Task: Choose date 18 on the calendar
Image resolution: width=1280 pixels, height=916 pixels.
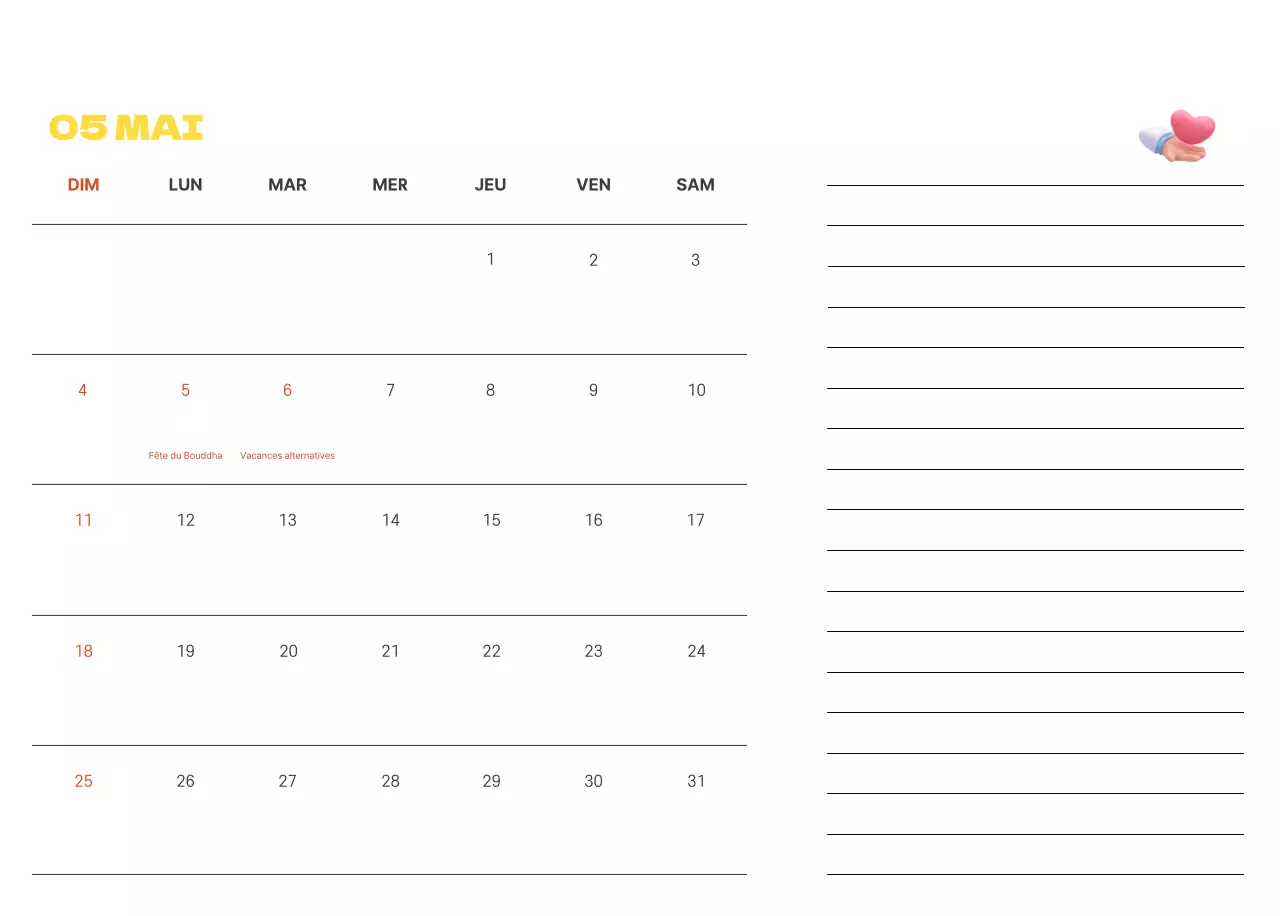Action: (83, 651)
